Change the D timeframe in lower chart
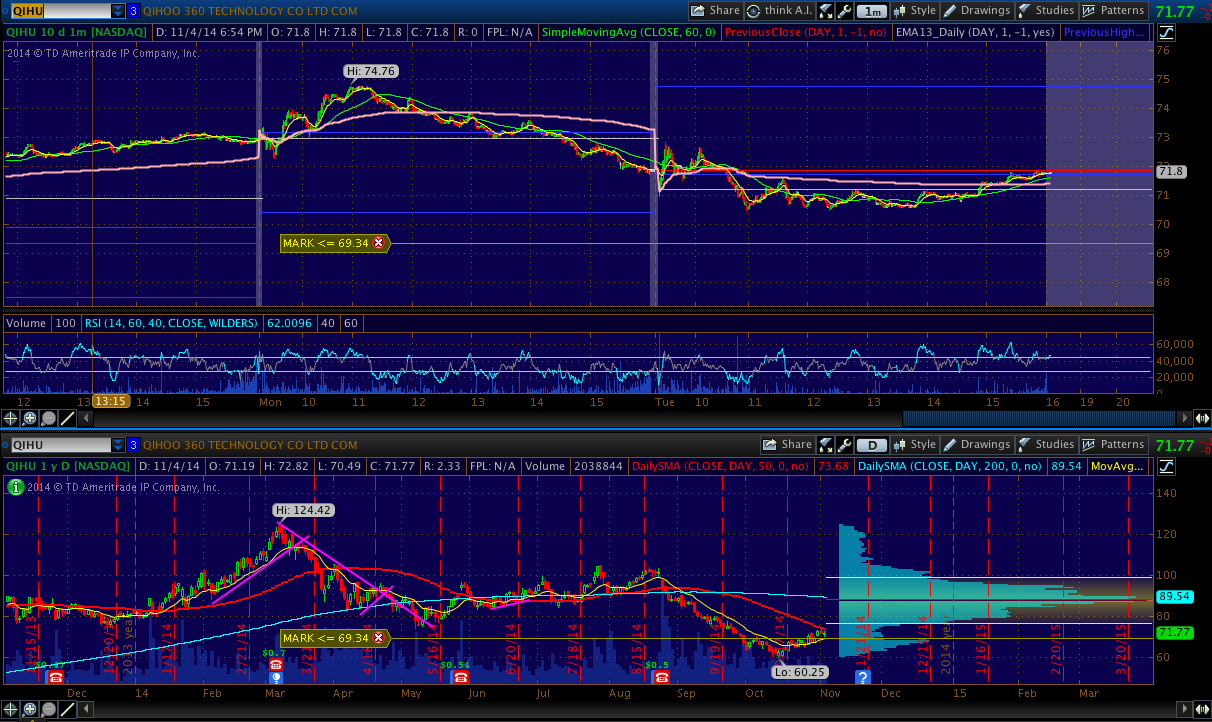This screenshot has width=1212, height=722. click(873, 445)
